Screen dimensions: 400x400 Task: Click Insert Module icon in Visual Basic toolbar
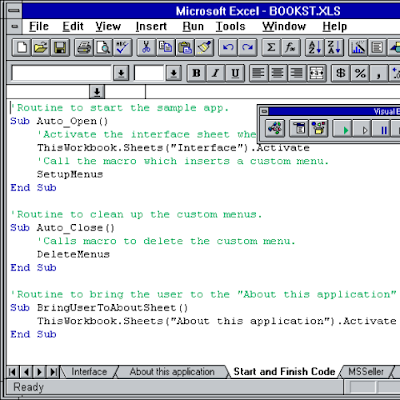point(275,128)
